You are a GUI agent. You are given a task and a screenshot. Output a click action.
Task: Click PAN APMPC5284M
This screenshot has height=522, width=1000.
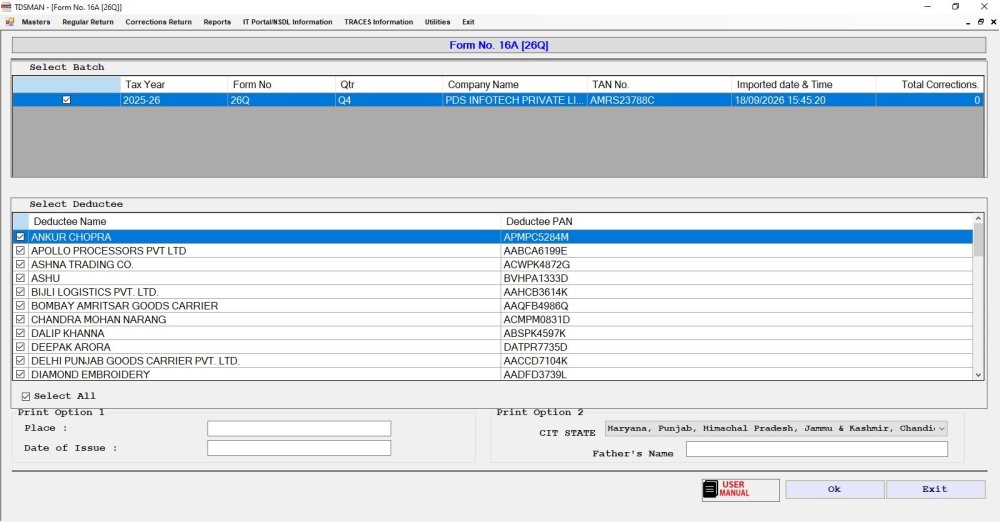click(x=536, y=237)
